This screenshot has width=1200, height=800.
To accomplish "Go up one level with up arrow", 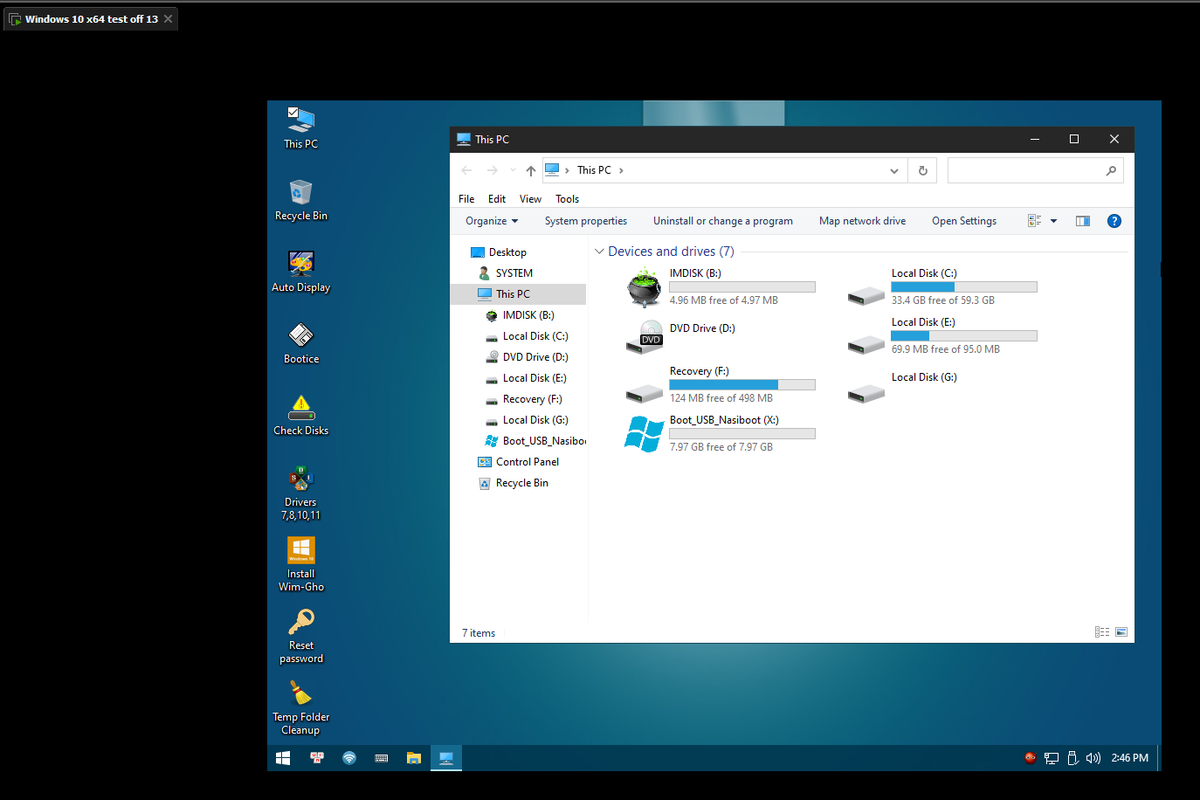I will (x=531, y=171).
